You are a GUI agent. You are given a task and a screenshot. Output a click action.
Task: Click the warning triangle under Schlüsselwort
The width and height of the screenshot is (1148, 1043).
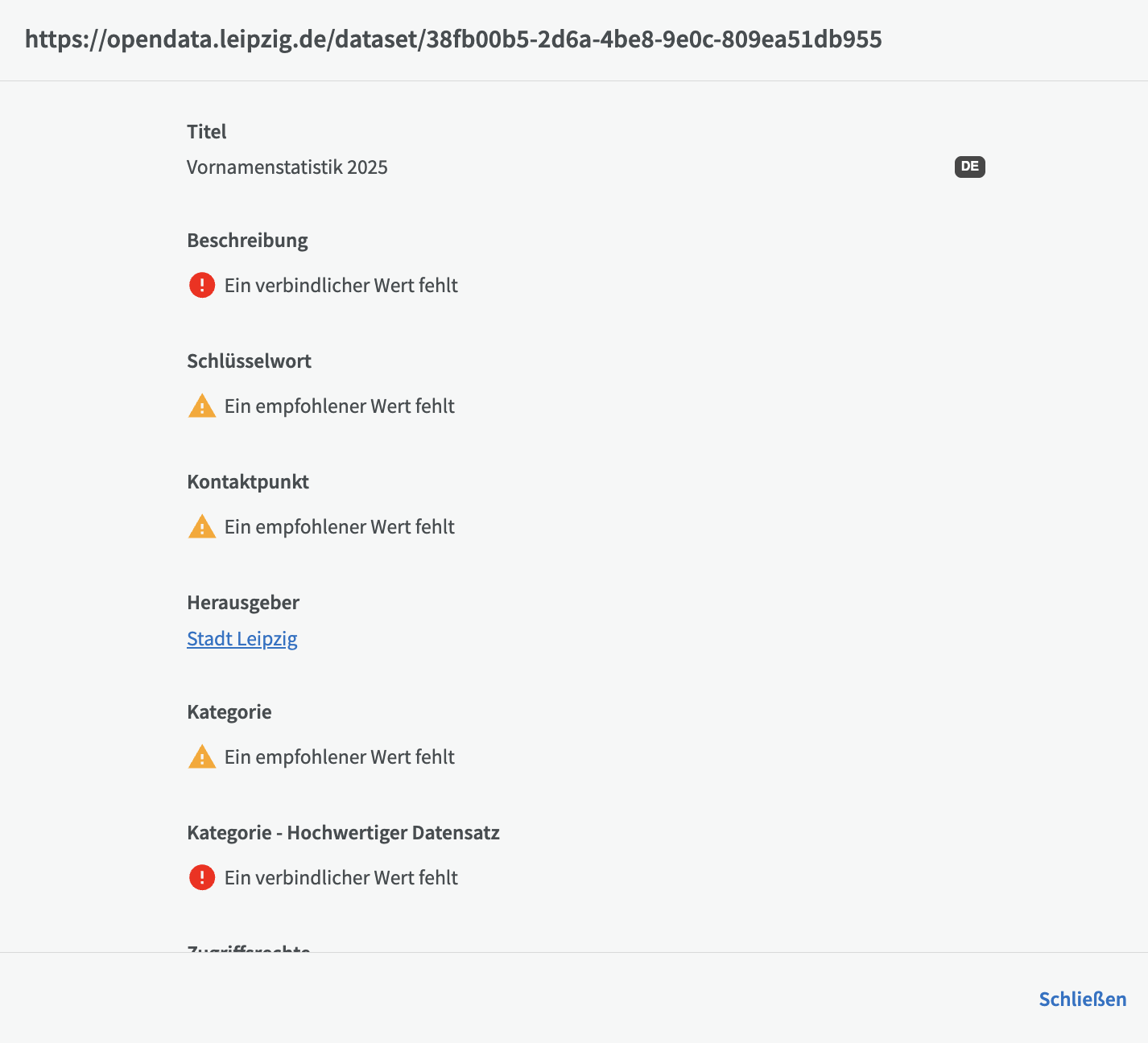click(x=201, y=406)
